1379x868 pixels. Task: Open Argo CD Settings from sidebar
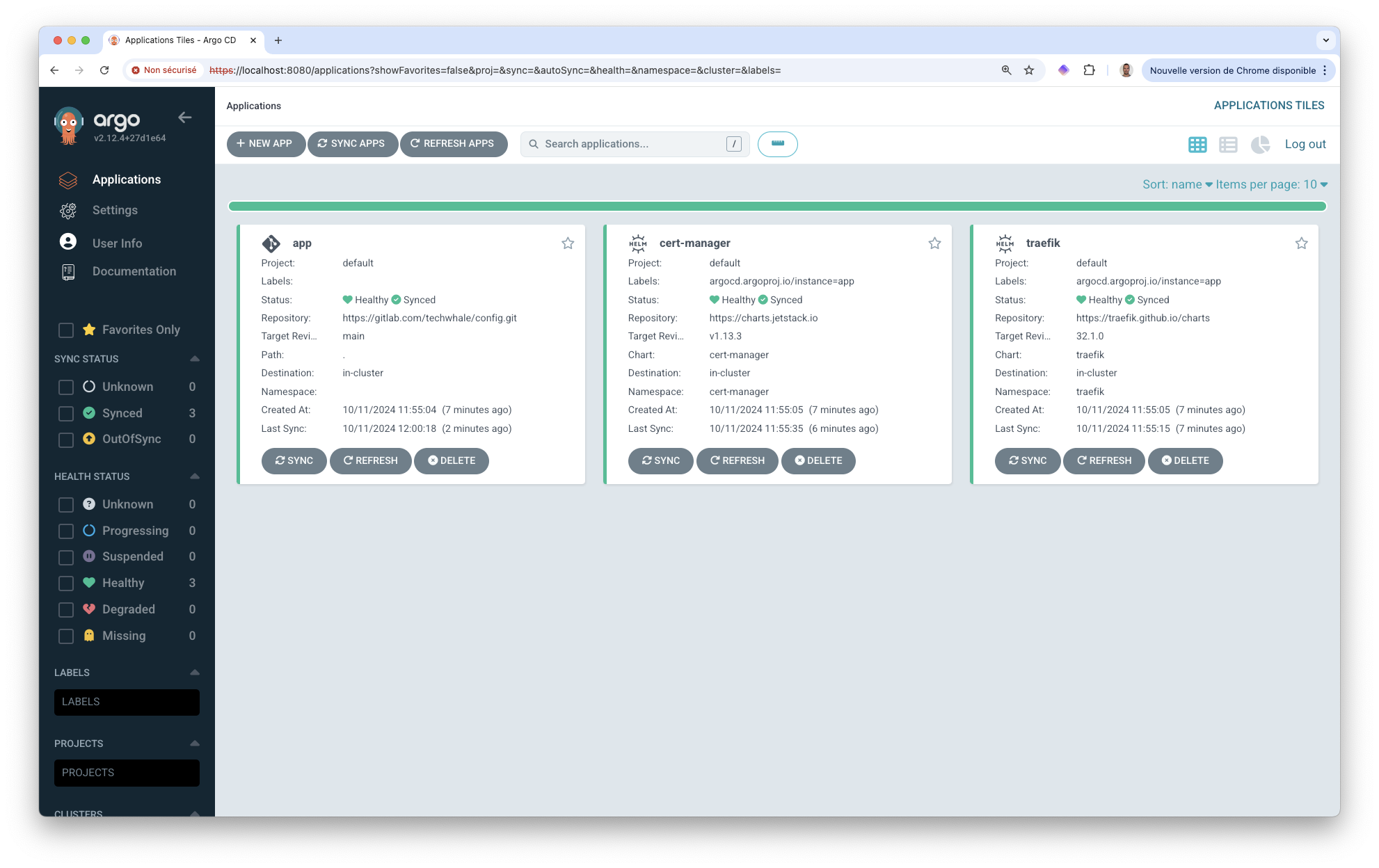click(115, 209)
